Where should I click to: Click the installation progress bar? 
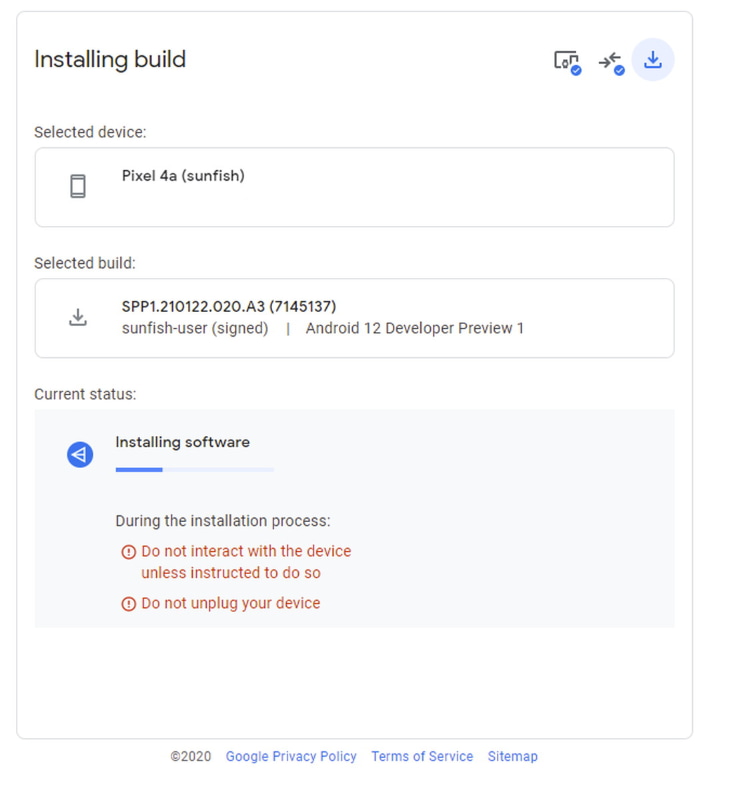[194, 469]
